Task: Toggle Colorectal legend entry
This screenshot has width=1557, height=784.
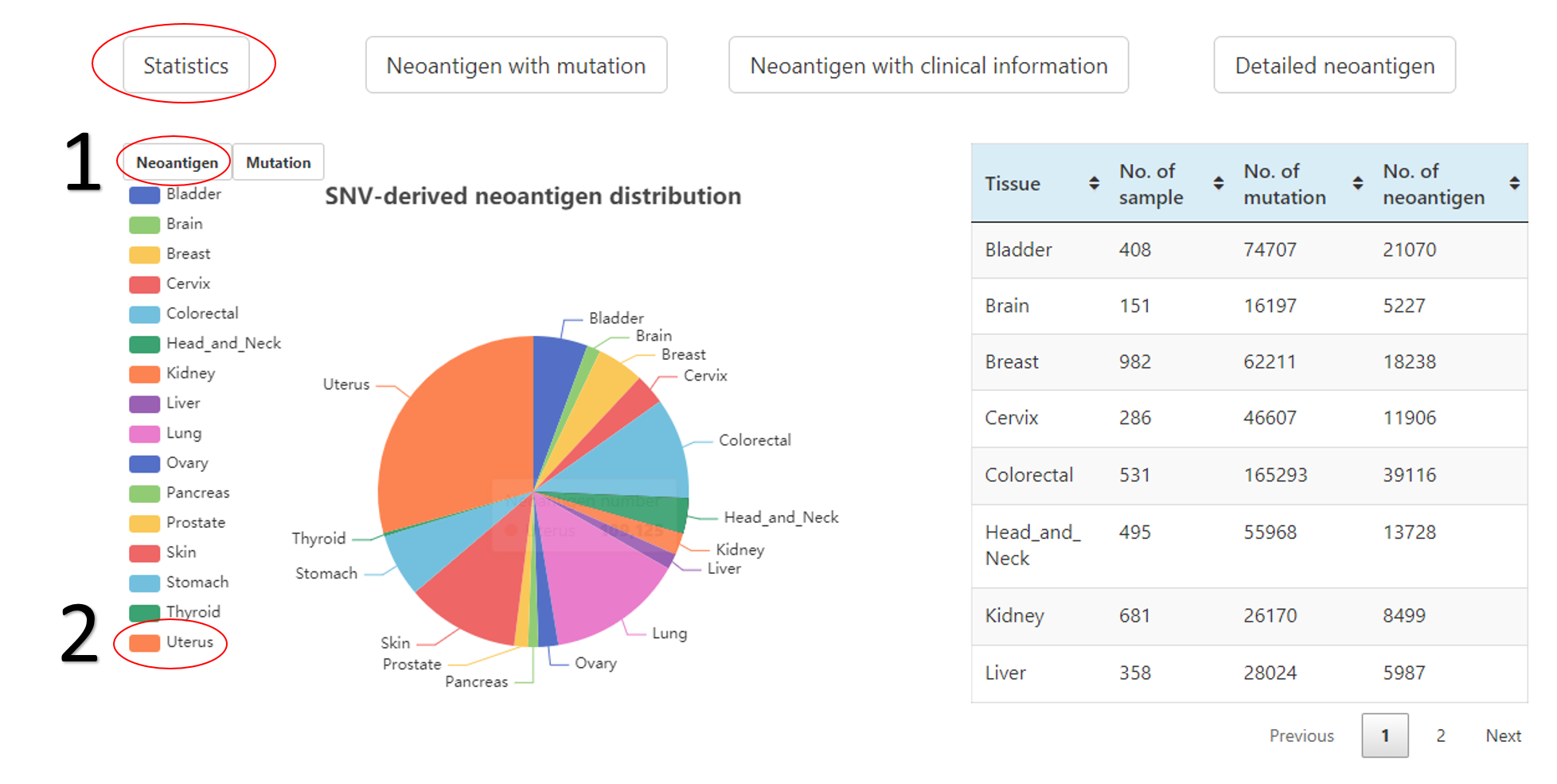Action: [x=184, y=314]
